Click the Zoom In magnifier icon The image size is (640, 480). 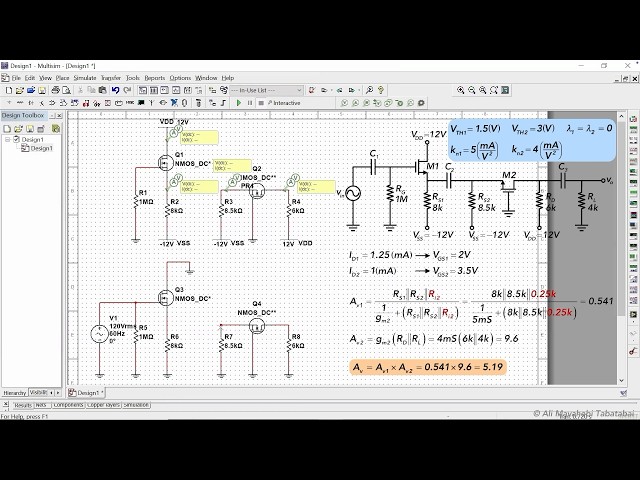[x=461, y=90]
